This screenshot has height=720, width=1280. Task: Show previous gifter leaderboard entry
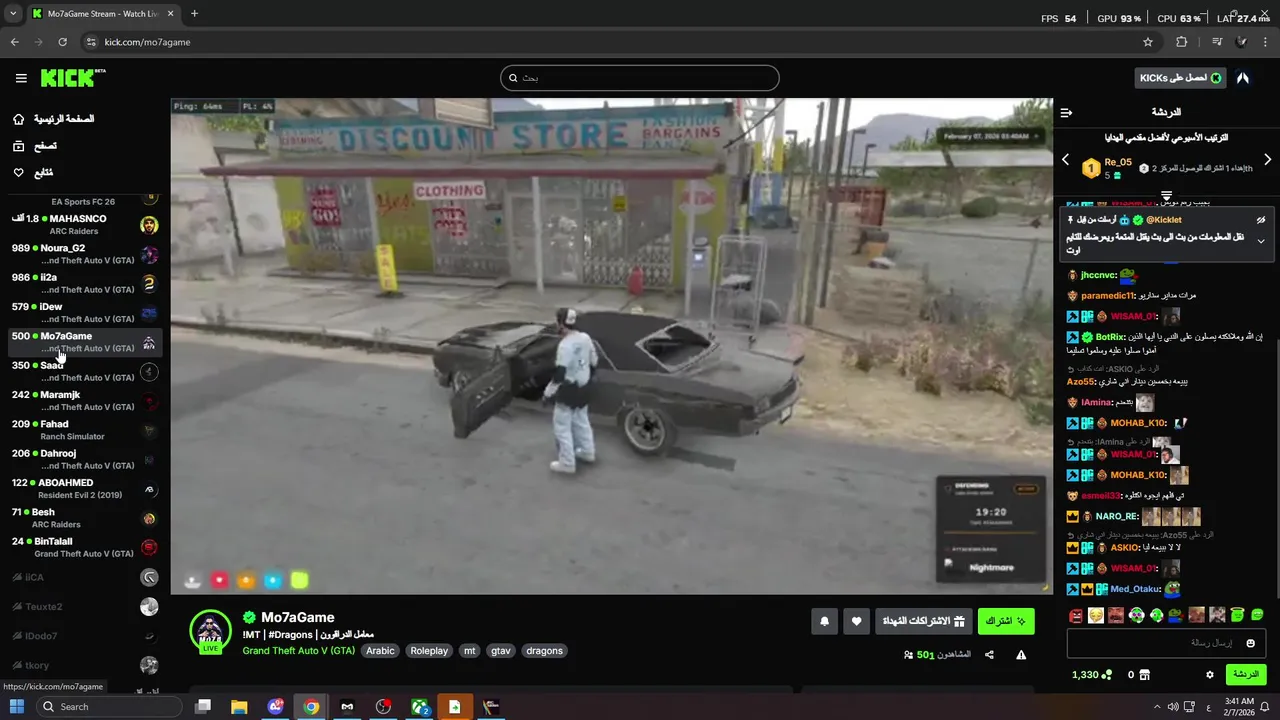[1065, 160]
